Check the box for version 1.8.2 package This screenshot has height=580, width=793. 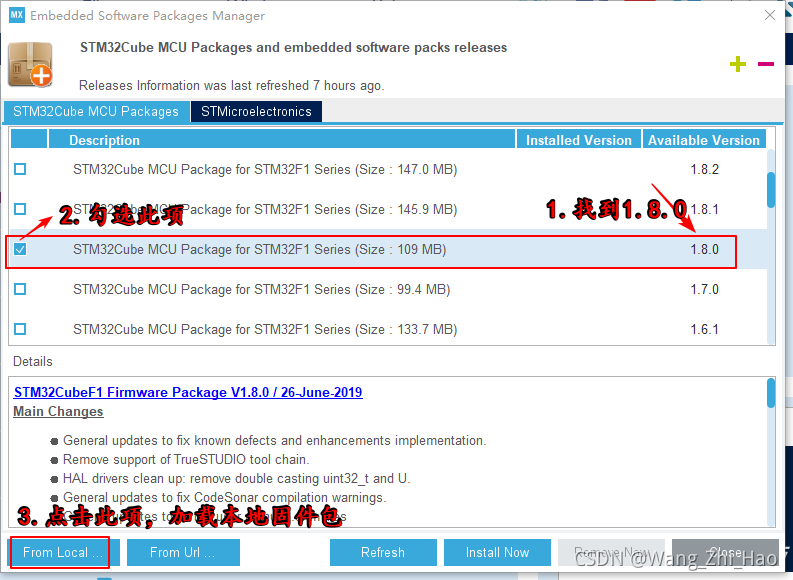(x=20, y=169)
